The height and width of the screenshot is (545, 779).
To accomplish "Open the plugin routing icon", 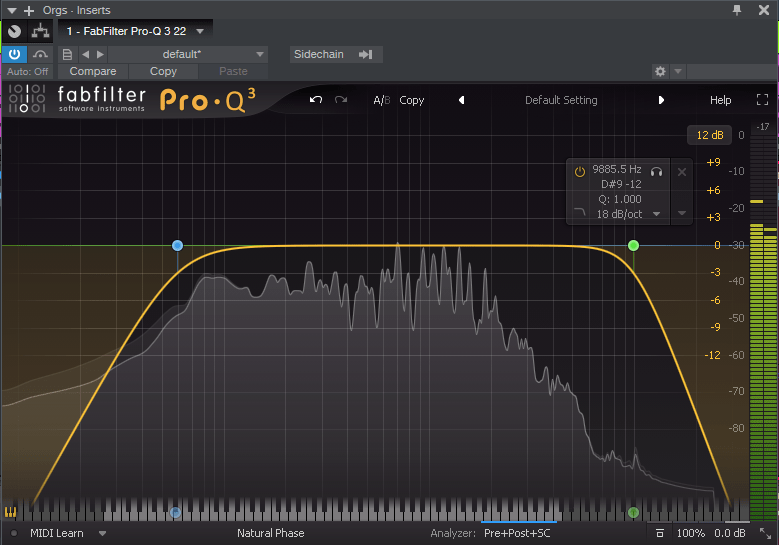I will pyautogui.click(x=40, y=31).
